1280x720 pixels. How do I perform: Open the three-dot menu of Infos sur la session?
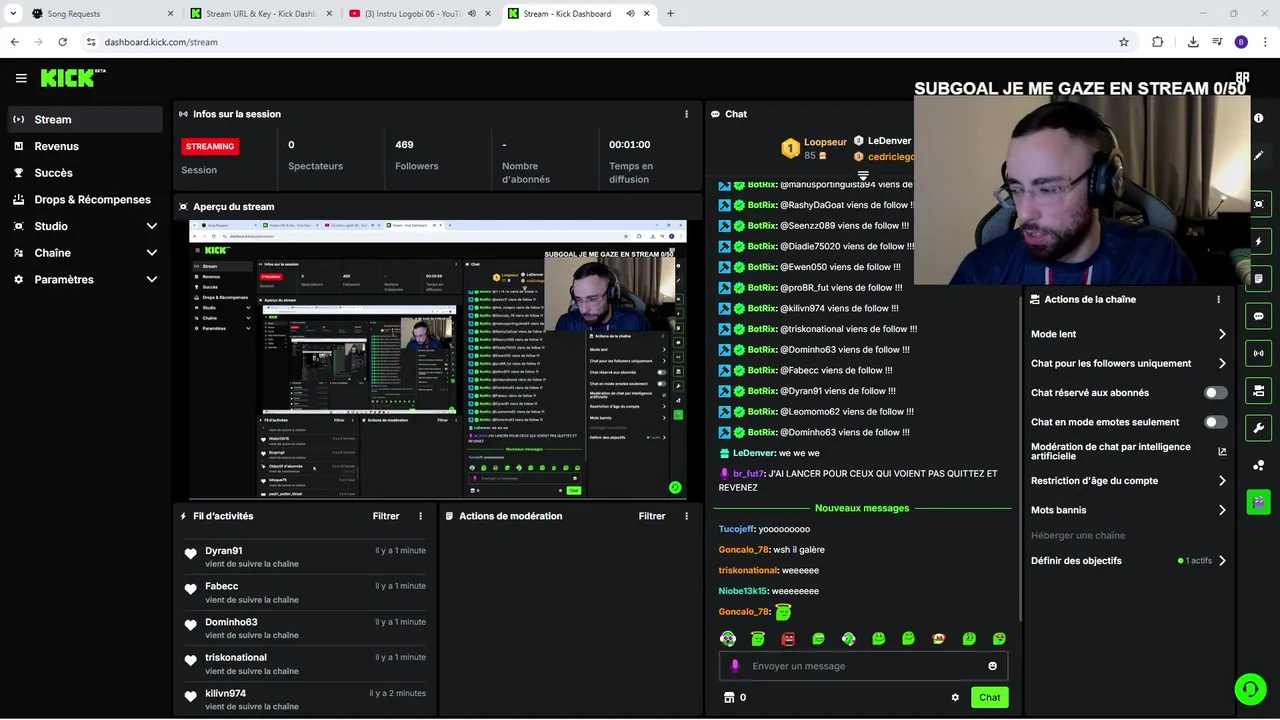pyautogui.click(x=686, y=114)
